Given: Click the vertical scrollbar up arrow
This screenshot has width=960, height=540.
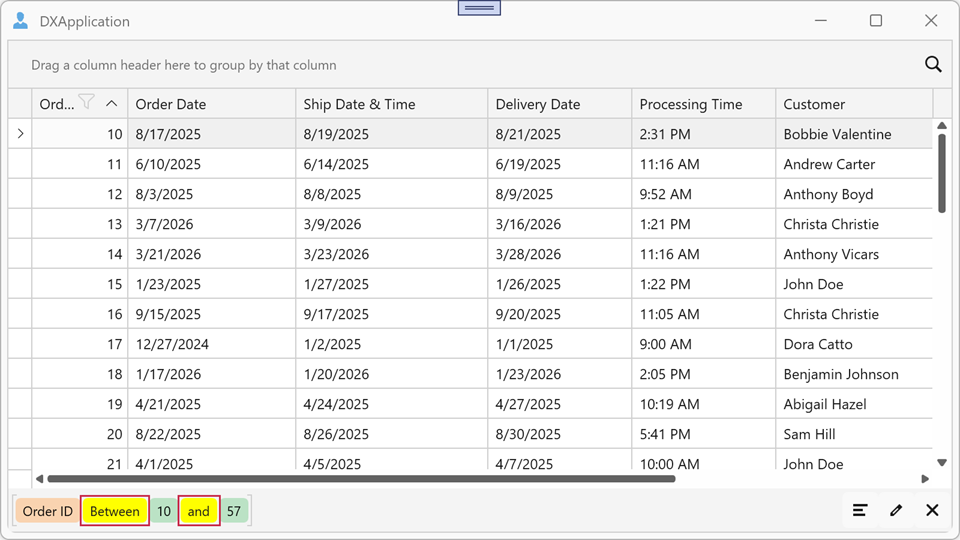Looking at the screenshot, I should 942,126.
